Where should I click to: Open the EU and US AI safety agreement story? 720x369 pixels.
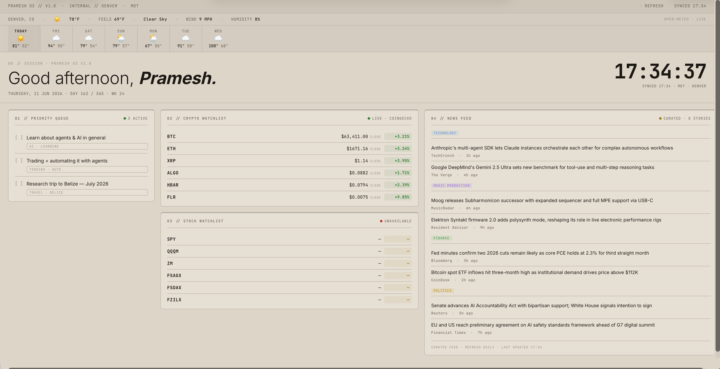click(543, 325)
